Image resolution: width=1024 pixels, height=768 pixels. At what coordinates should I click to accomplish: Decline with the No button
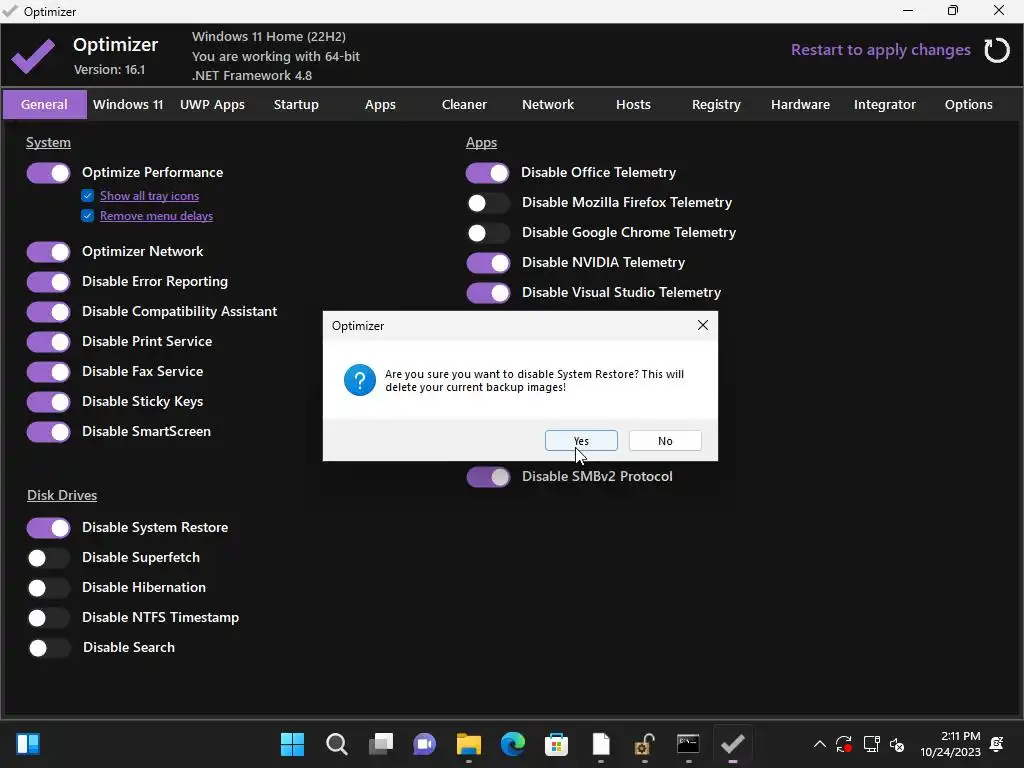click(x=665, y=441)
